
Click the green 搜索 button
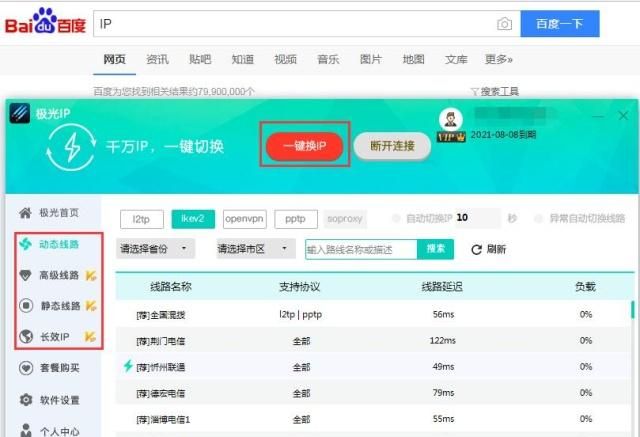pyautogui.click(x=435, y=249)
